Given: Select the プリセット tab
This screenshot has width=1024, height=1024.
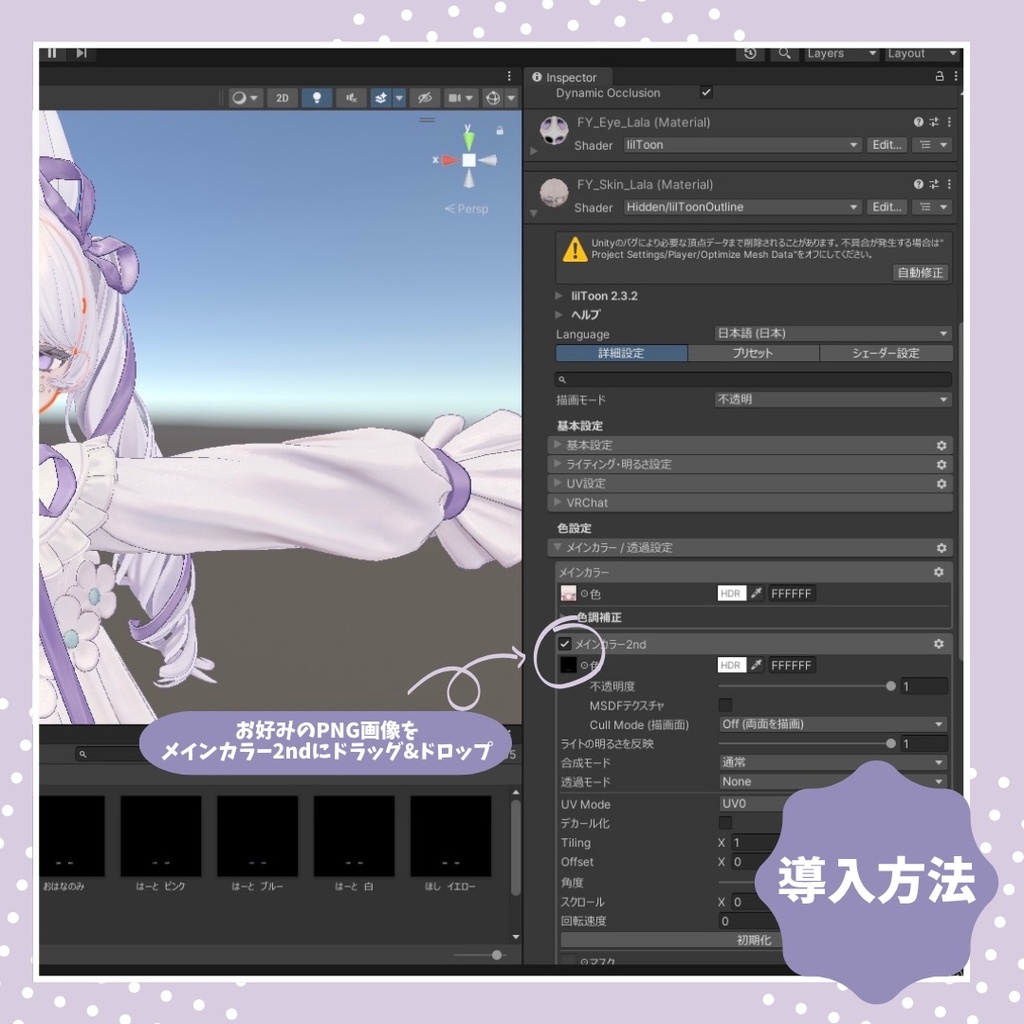Looking at the screenshot, I should click(x=753, y=353).
